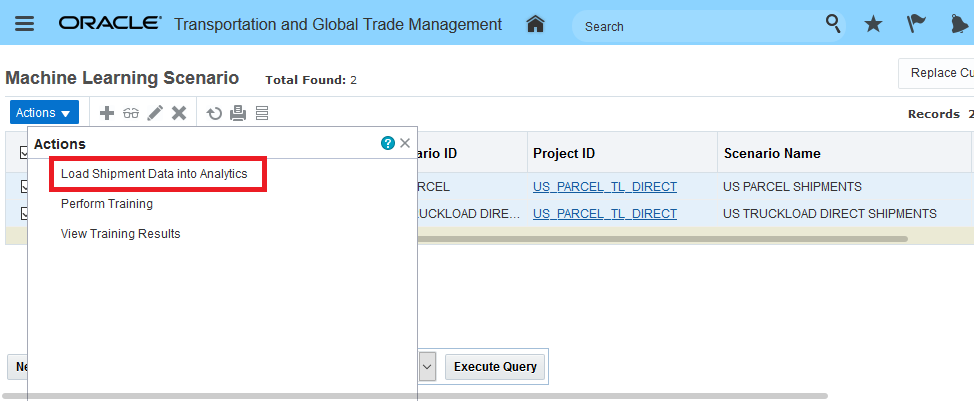Add new record with plus icon
This screenshot has height=401, width=974.
(x=106, y=113)
